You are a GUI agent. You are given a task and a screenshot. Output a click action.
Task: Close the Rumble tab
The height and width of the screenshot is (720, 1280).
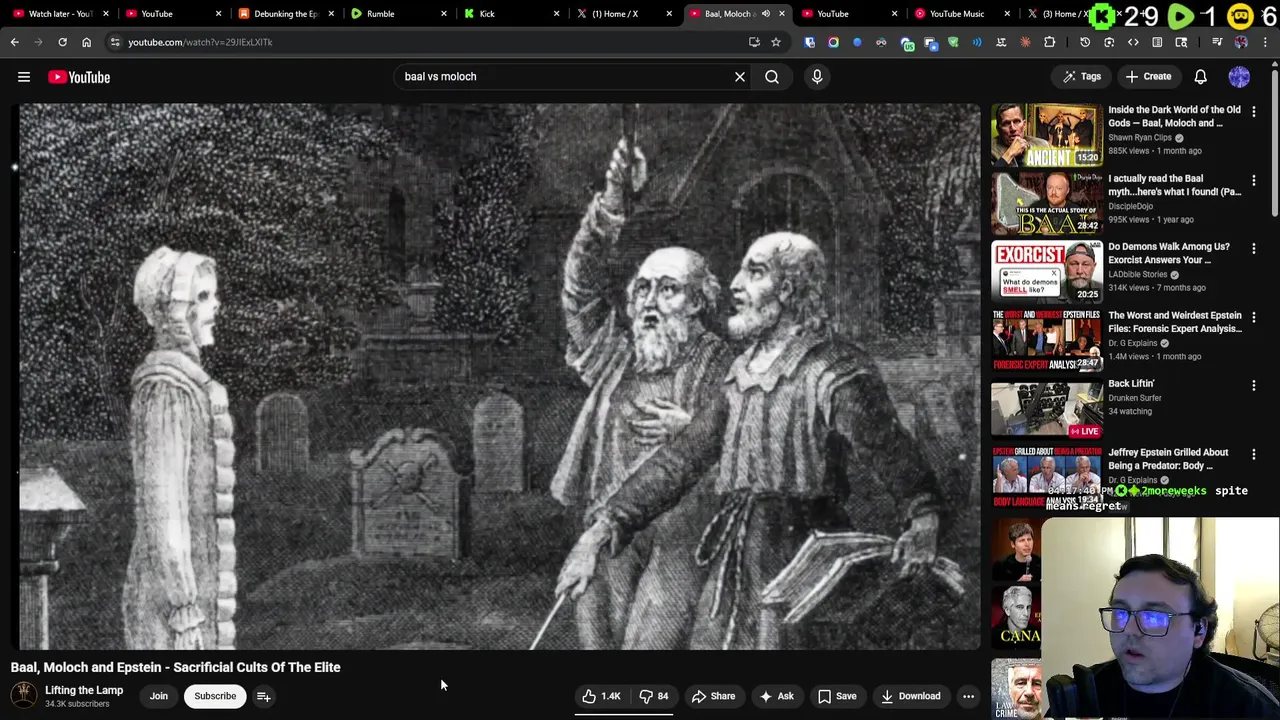[x=443, y=14]
